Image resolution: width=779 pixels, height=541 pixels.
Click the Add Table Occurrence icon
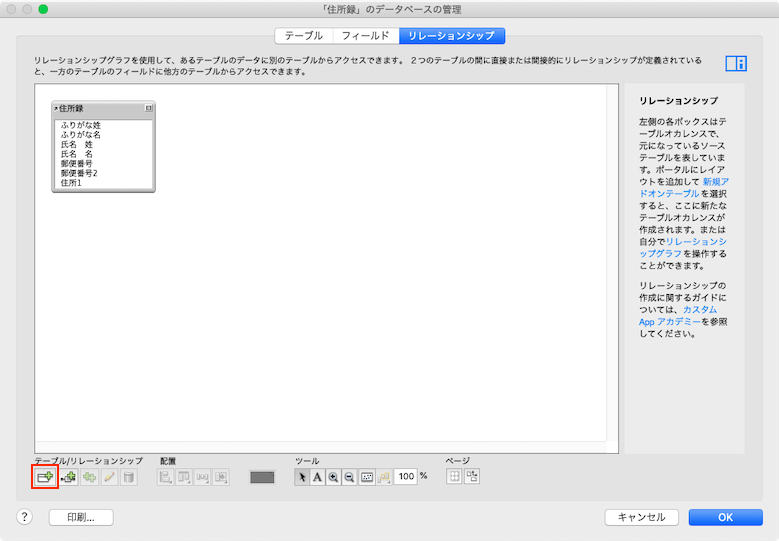[x=45, y=478]
